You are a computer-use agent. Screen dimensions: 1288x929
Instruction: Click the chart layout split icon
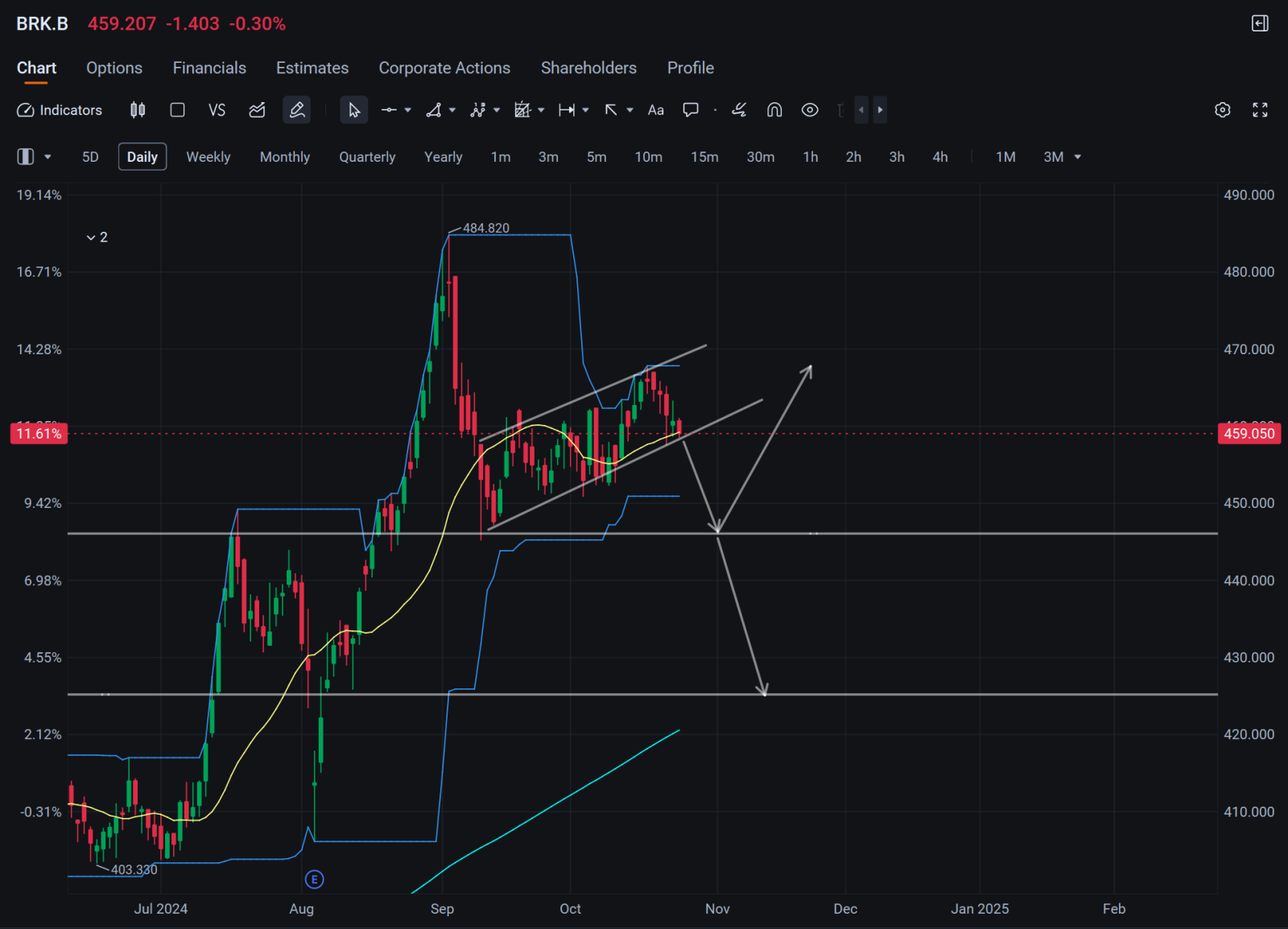pos(26,157)
